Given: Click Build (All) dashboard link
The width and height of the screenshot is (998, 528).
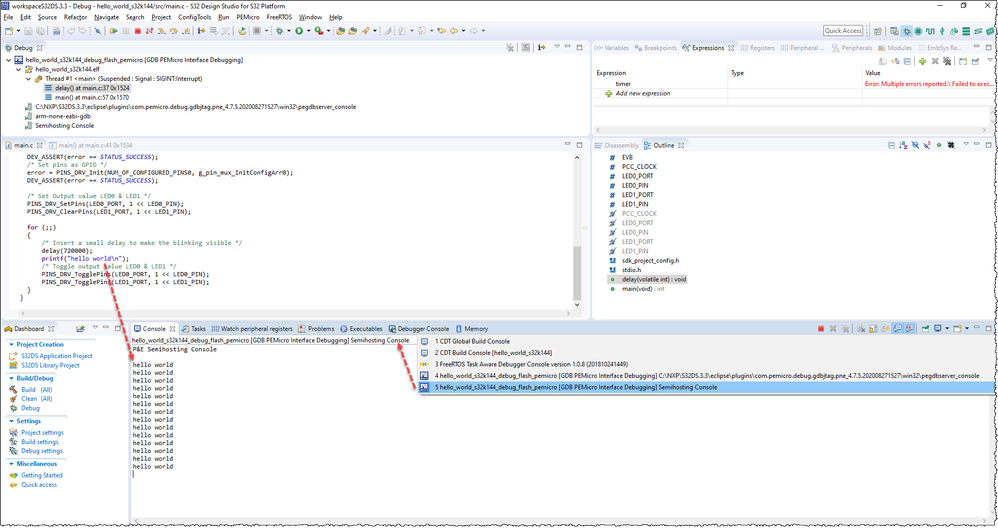Looking at the screenshot, I should pyautogui.click(x=36, y=390).
